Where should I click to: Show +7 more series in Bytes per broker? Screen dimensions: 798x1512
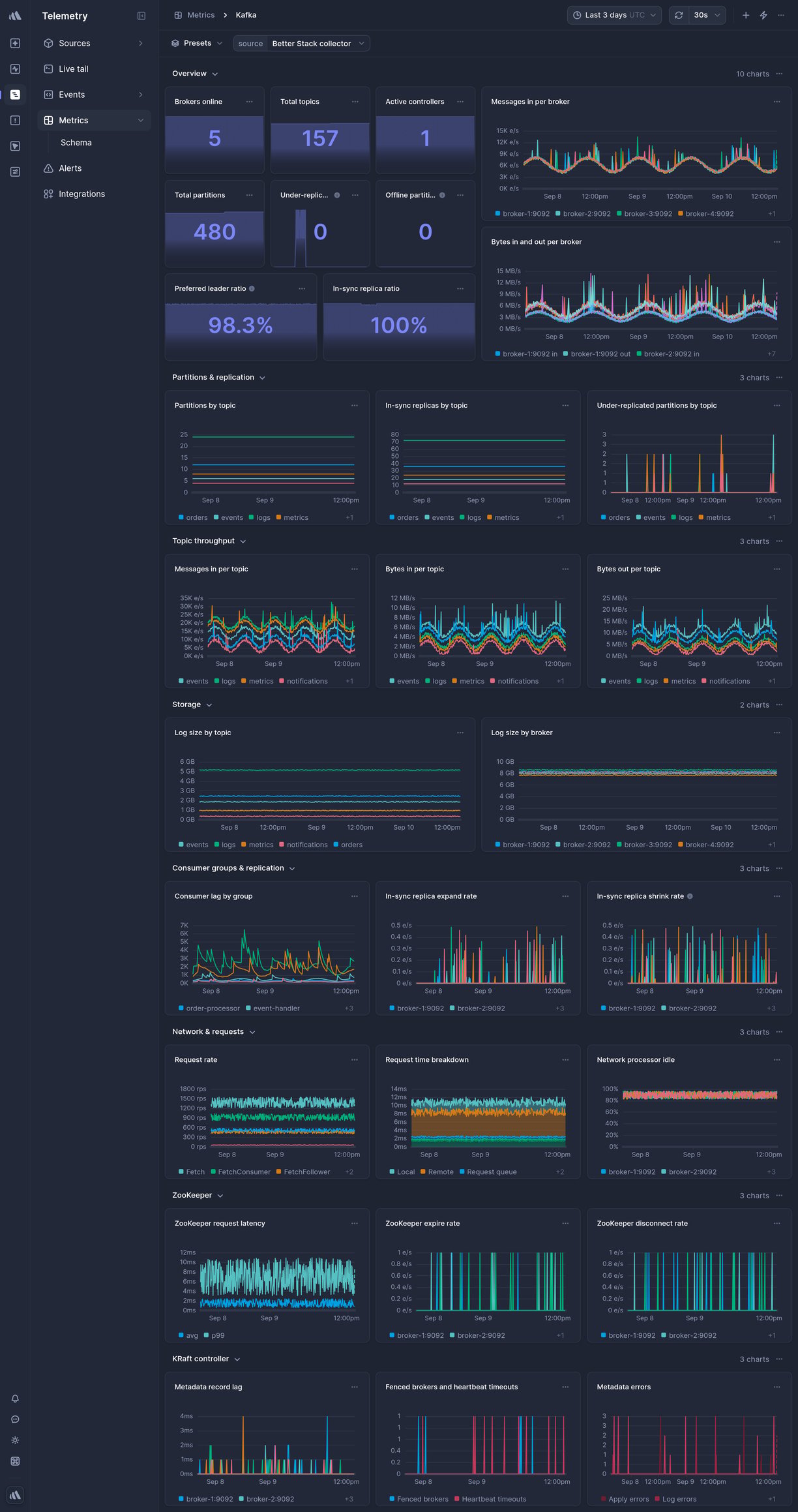771,354
